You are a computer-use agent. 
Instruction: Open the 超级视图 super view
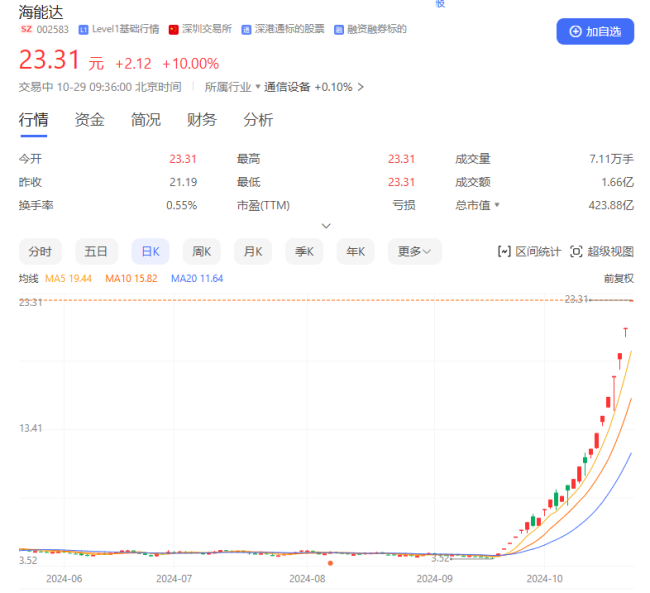(602, 251)
